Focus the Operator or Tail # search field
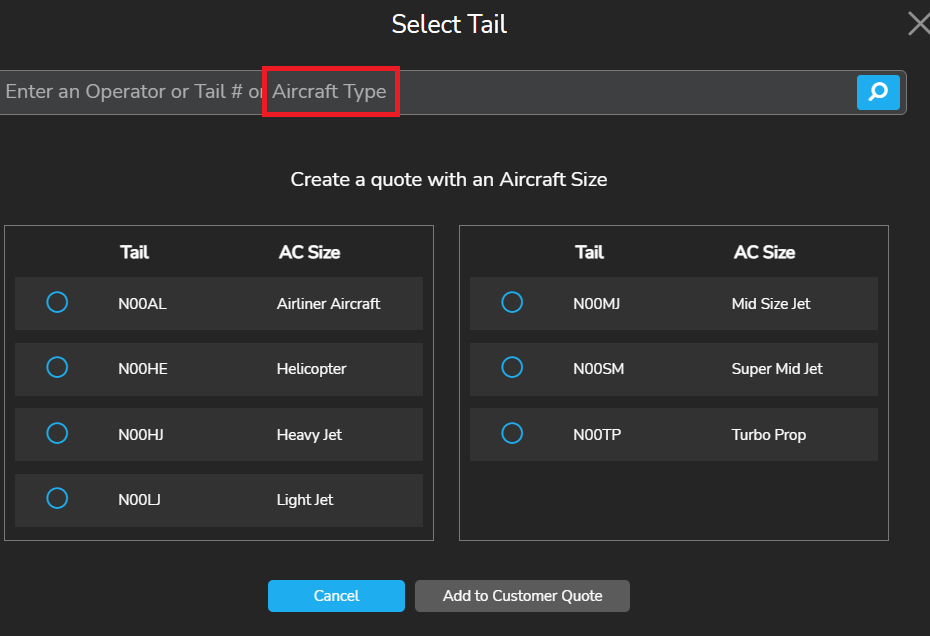The image size is (930, 636). coord(420,92)
